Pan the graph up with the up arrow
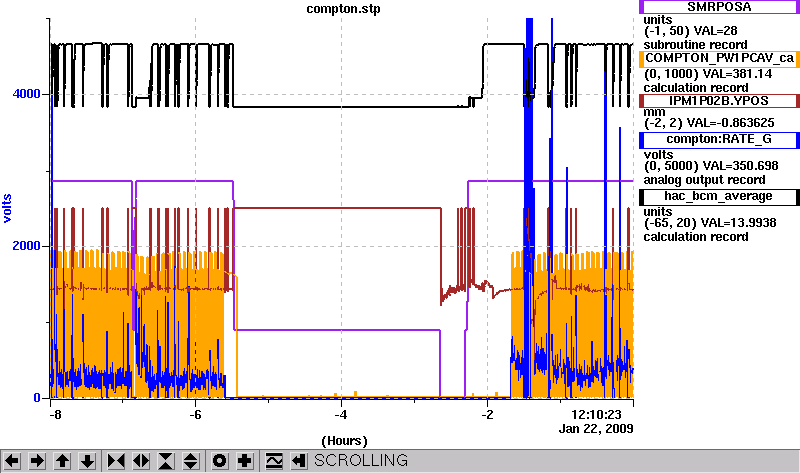800x473 pixels. coord(62,461)
